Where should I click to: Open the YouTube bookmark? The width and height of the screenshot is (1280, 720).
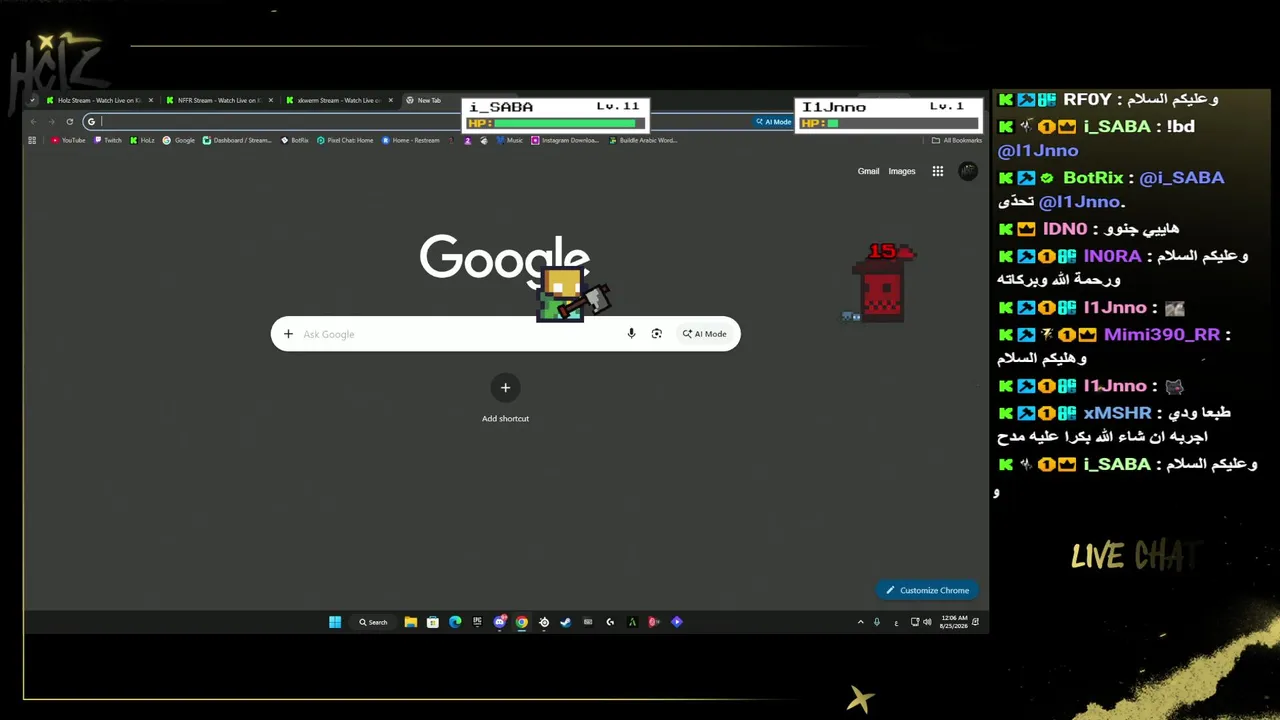[x=68, y=141]
